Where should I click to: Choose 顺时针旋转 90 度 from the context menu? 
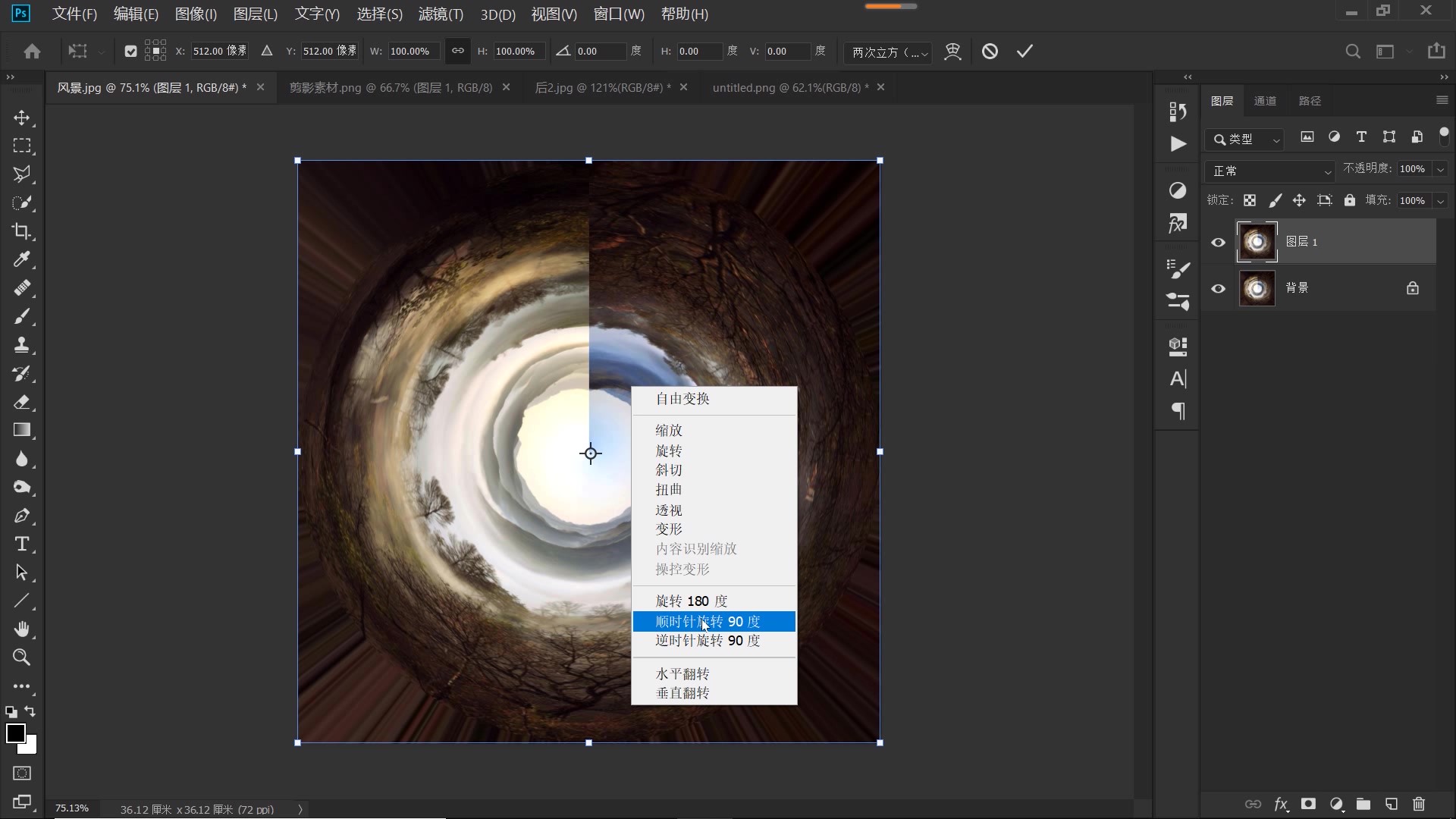(707, 621)
